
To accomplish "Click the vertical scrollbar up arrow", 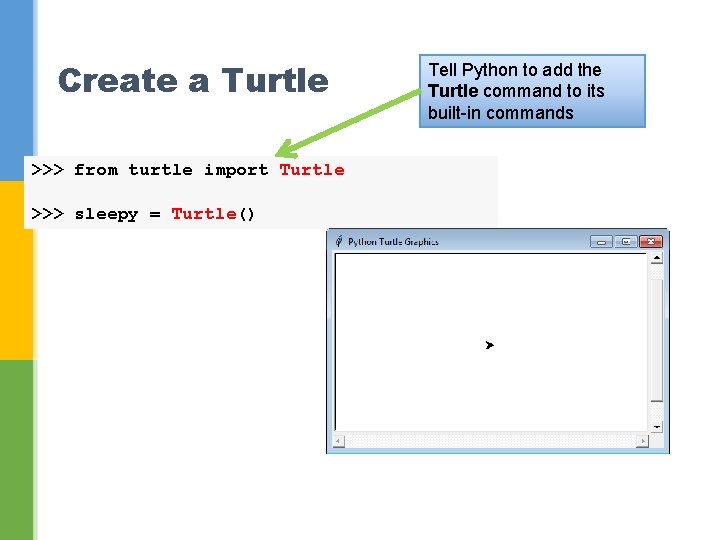I will [x=657, y=258].
